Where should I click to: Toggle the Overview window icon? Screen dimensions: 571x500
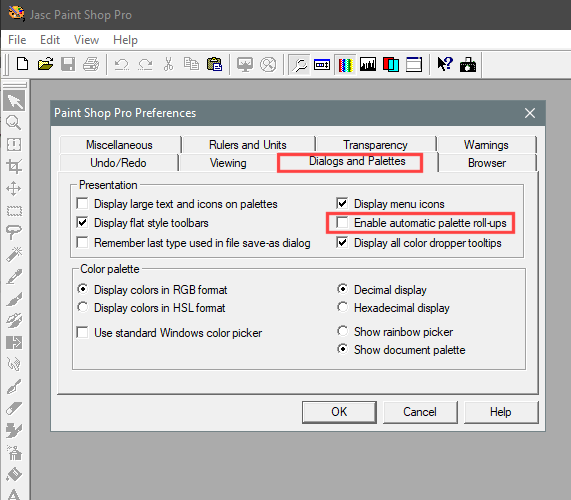414,64
